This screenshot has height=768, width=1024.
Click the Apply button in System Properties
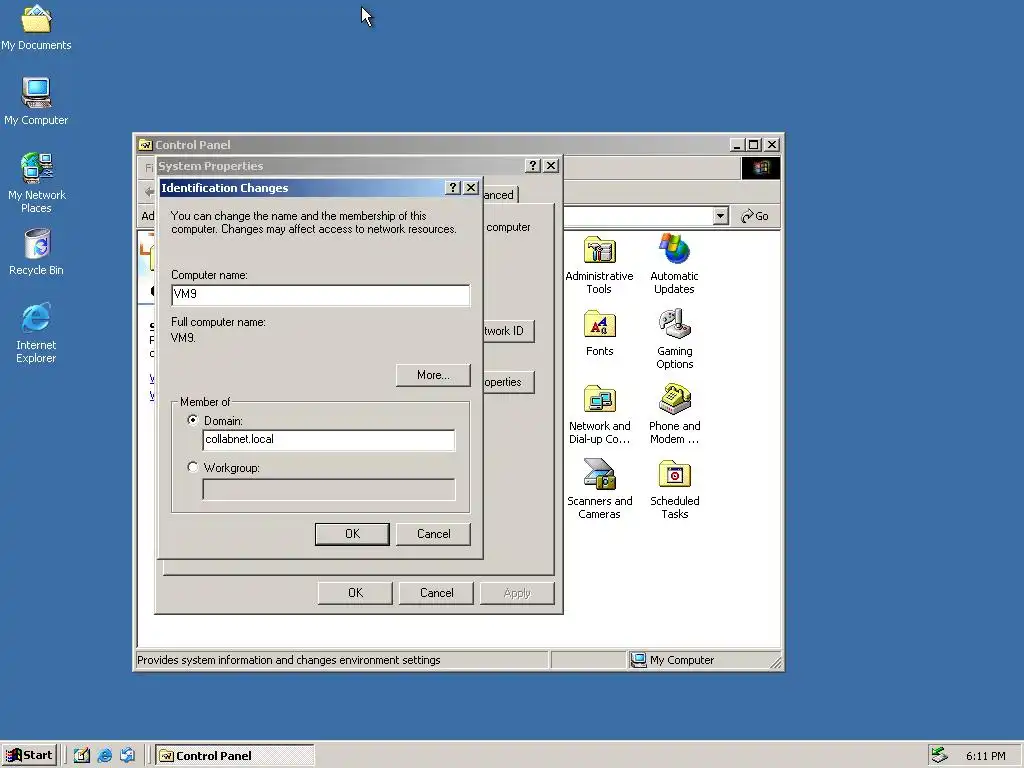(517, 593)
